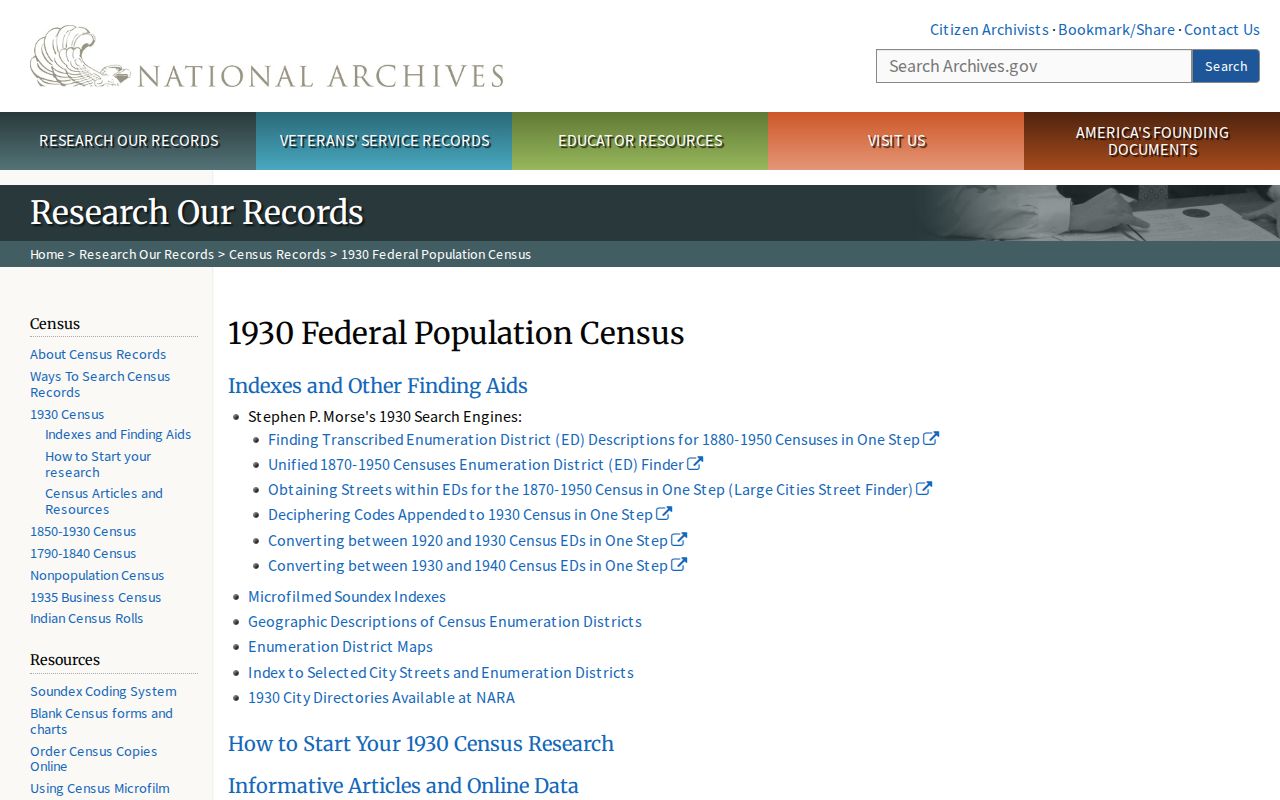Viewport: 1280px width, 800px height.
Task: Open Enumeration District Maps link
Action: click(340, 646)
